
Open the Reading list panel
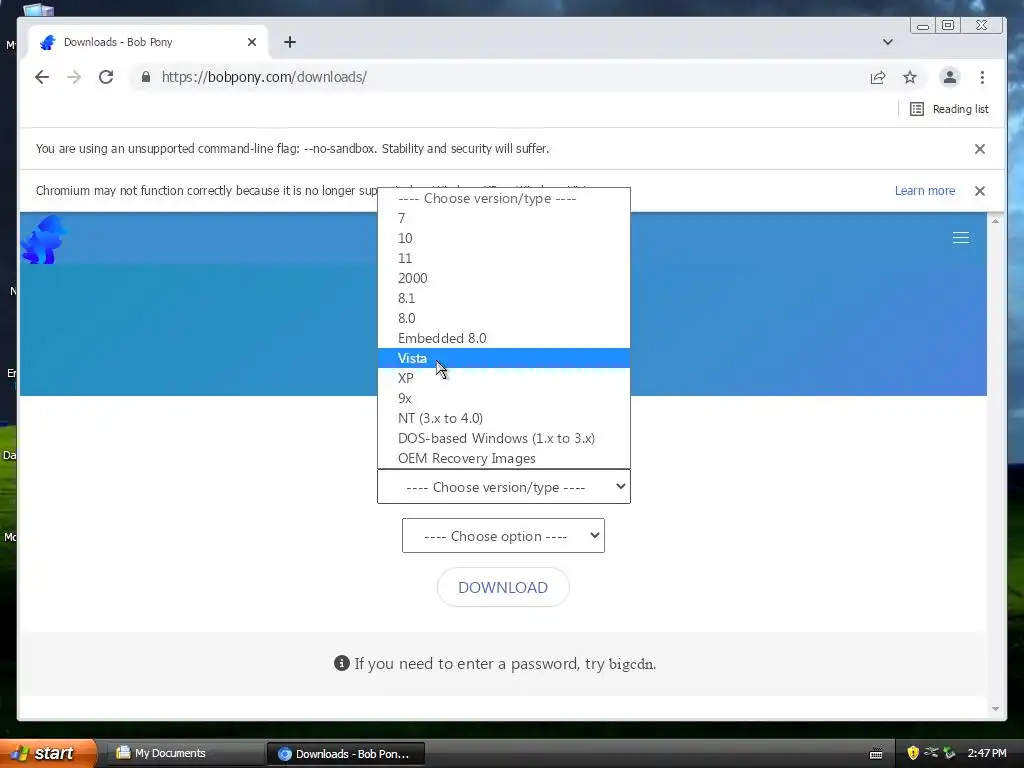tap(949, 109)
